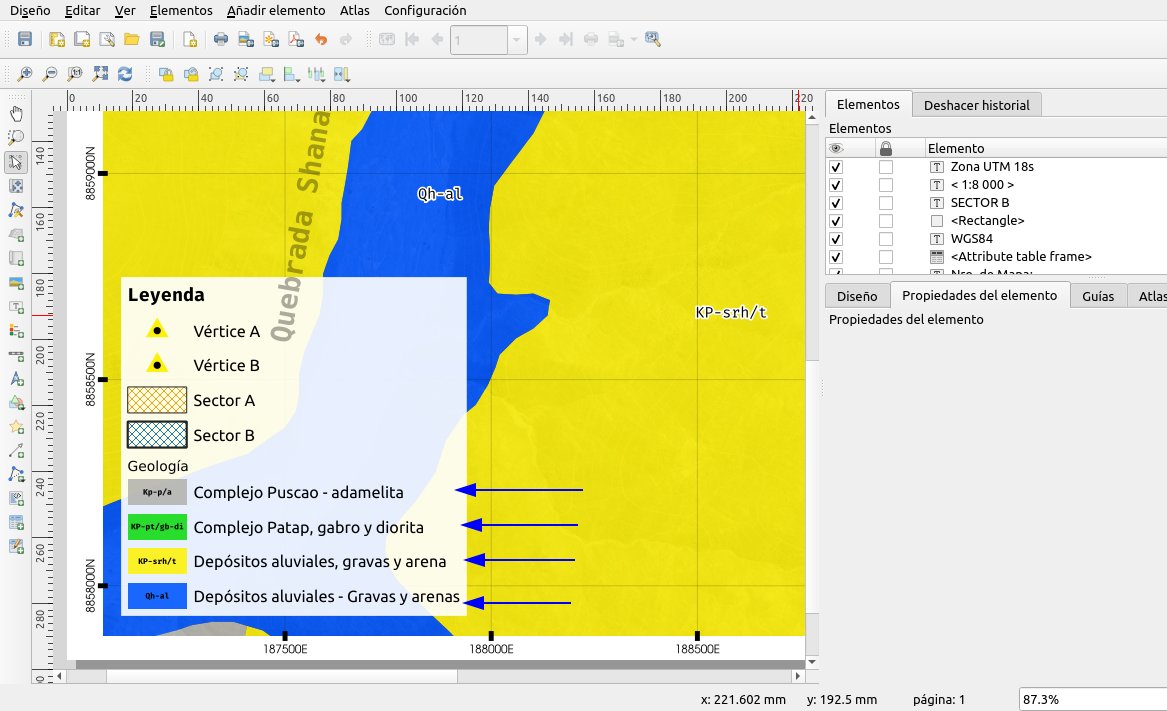The height and width of the screenshot is (711, 1167).
Task: Click the Ungroup items icon
Action: [241, 74]
